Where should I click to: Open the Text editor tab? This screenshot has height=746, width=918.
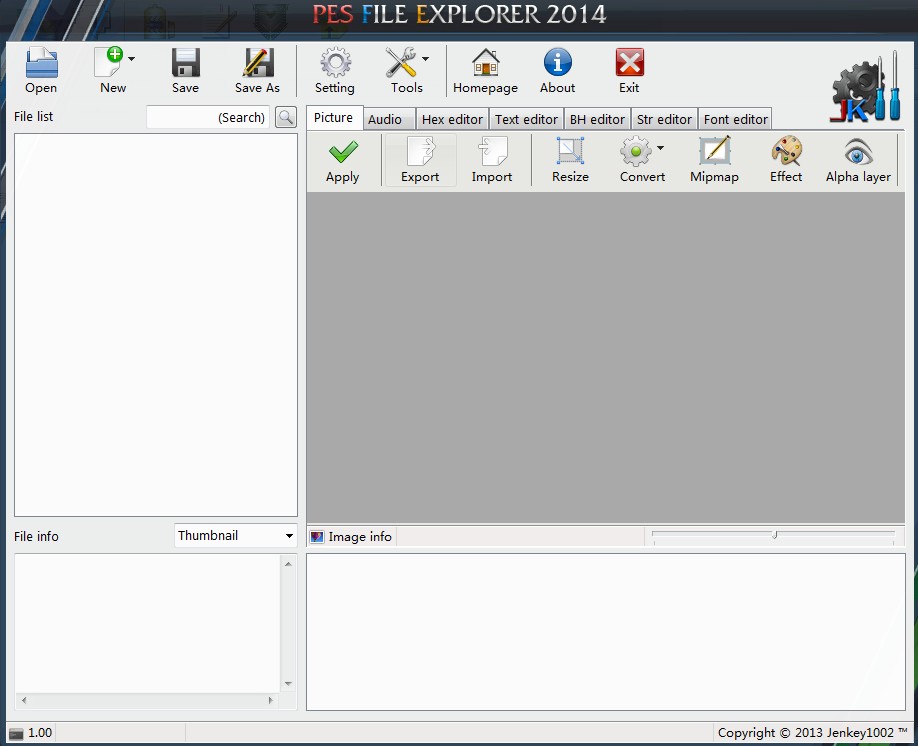coord(526,119)
